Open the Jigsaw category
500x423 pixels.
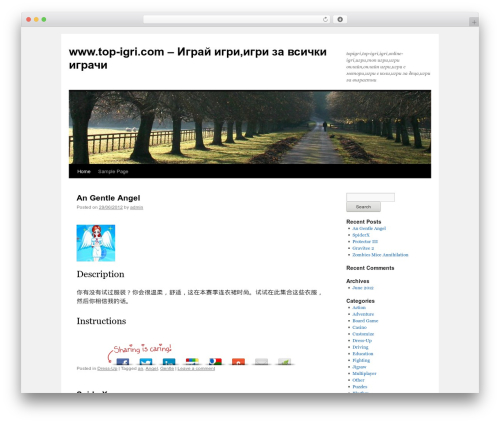pos(359,367)
